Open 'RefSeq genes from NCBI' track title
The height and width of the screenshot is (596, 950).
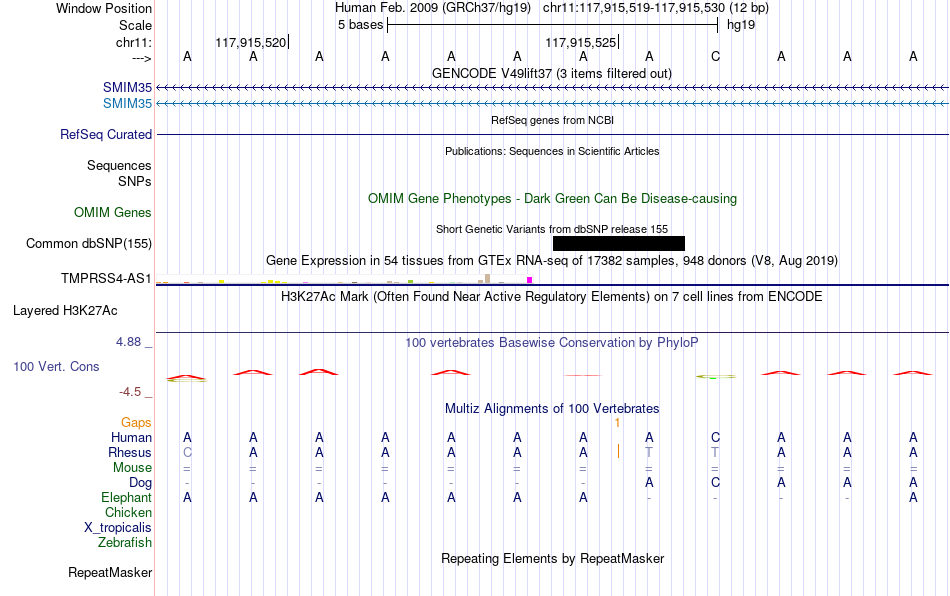pos(553,120)
